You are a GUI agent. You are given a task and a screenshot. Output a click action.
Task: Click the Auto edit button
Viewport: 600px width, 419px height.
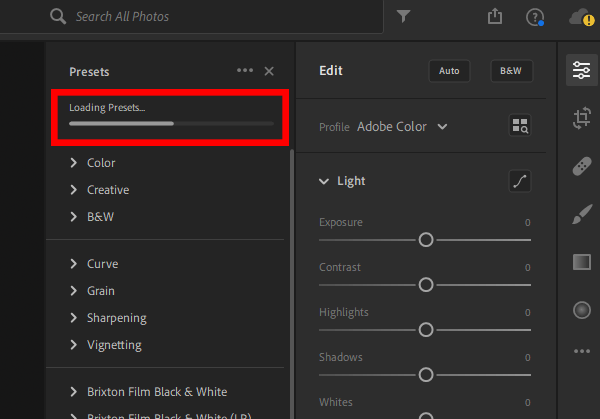coord(449,71)
